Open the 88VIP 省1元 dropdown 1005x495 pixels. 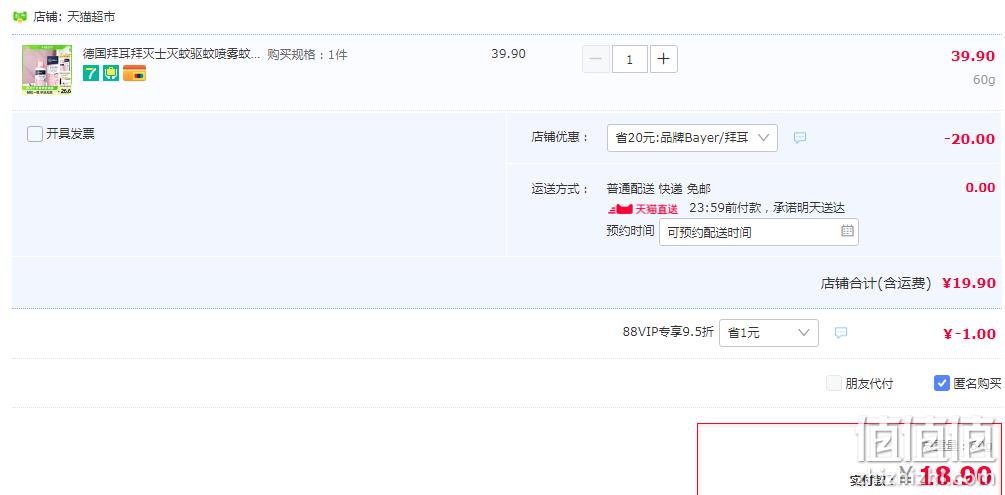pos(768,333)
